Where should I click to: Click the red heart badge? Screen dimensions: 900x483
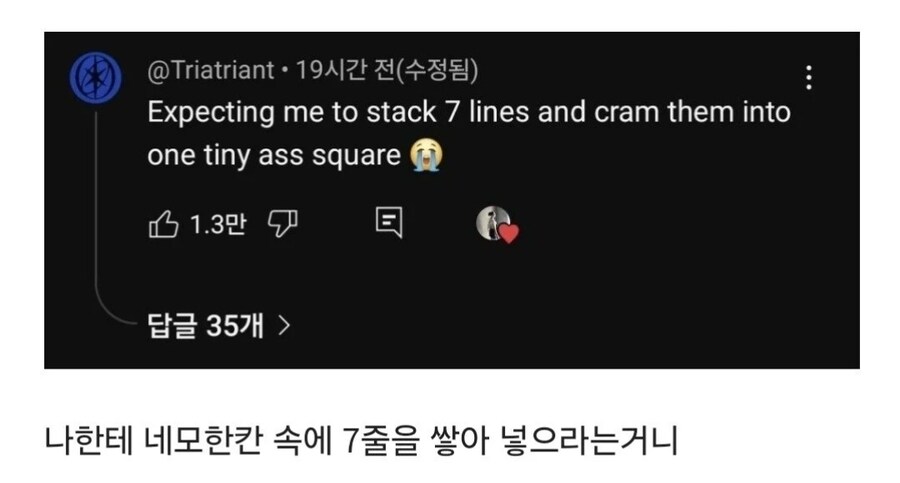pyautogui.click(x=509, y=235)
